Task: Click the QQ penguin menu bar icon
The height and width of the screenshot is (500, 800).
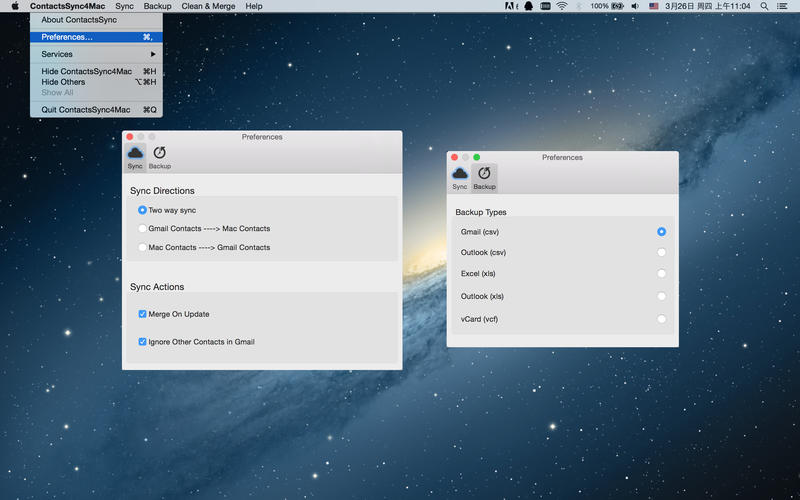Action: pyautogui.click(x=528, y=6)
